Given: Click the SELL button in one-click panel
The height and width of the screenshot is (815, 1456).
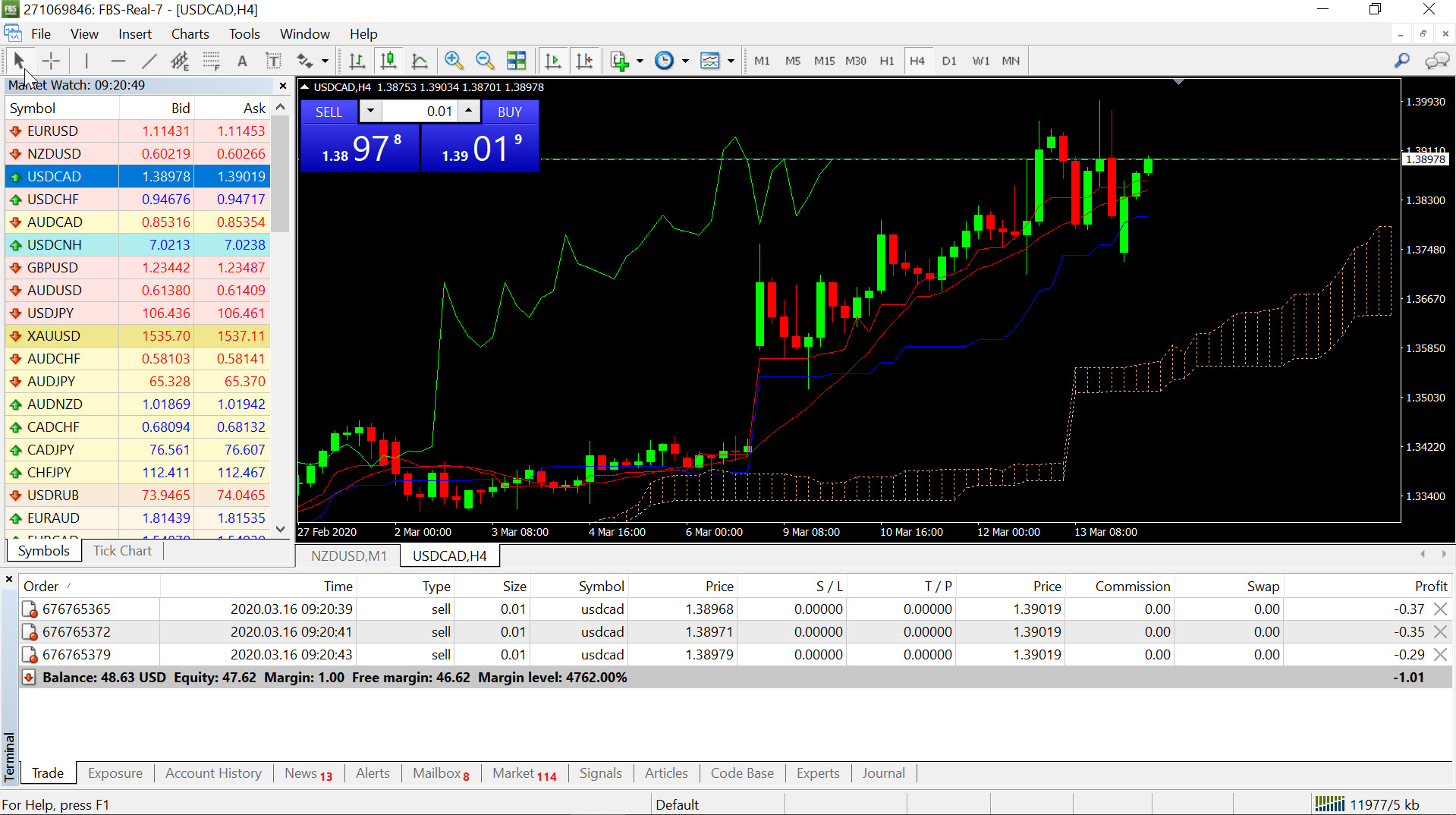Looking at the screenshot, I should [x=329, y=112].
